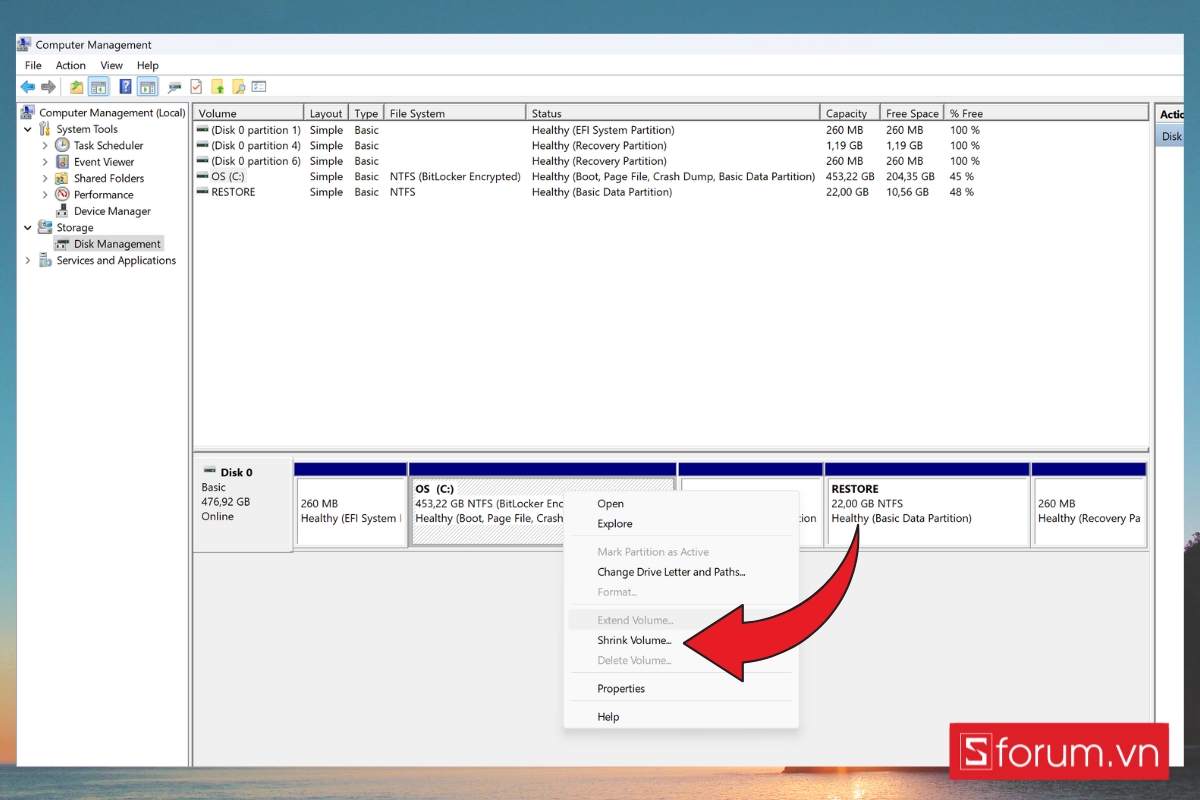Screen dimensions: 1200x800
Task: Collapse the System Tools node
Action: [28, 129]
